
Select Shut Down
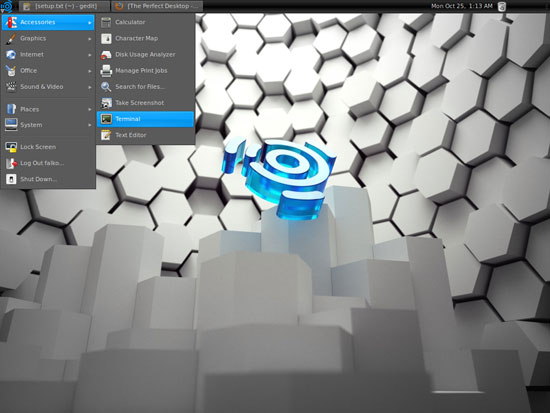tap(48, 179)
